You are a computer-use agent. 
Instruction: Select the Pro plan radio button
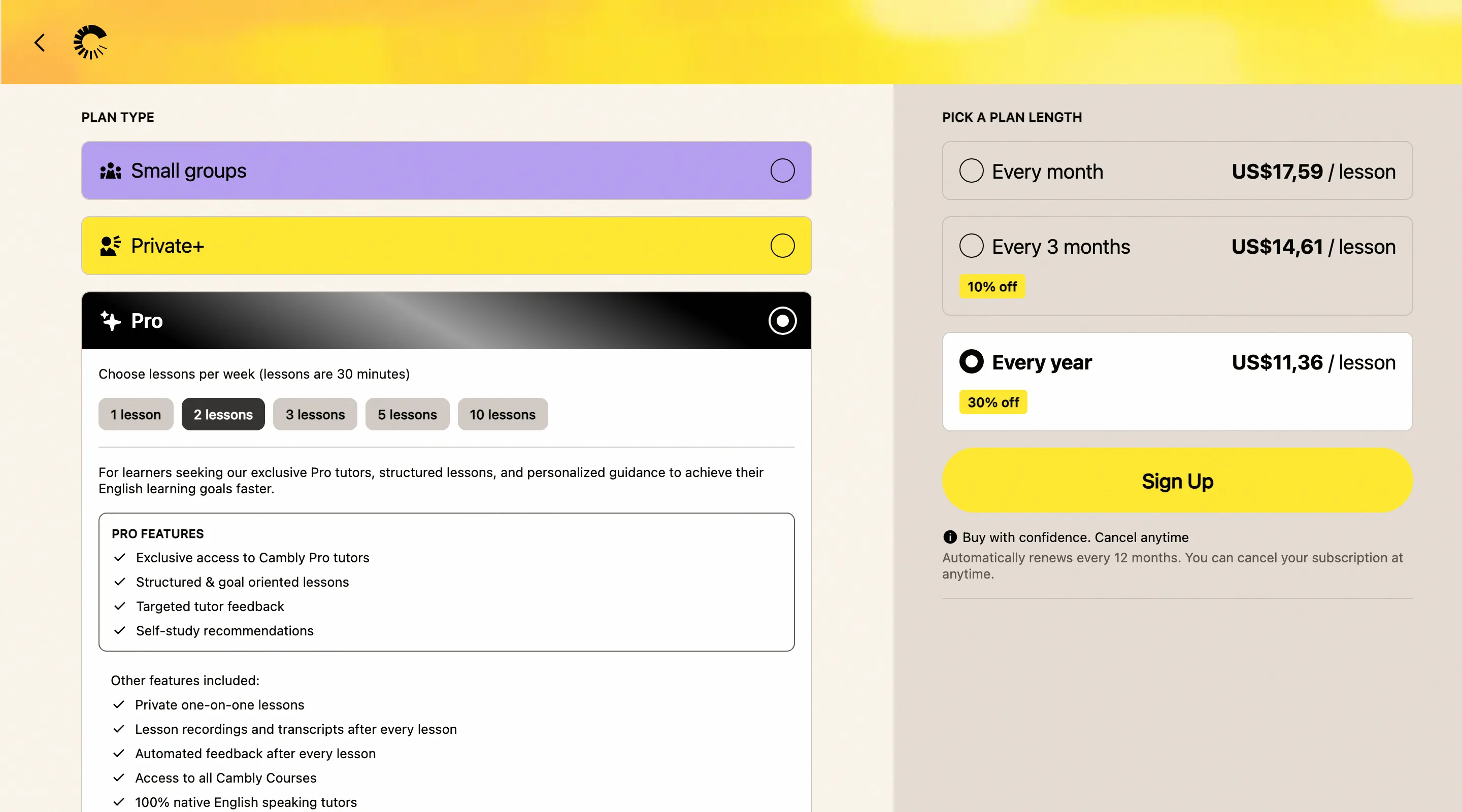point(782,321)
